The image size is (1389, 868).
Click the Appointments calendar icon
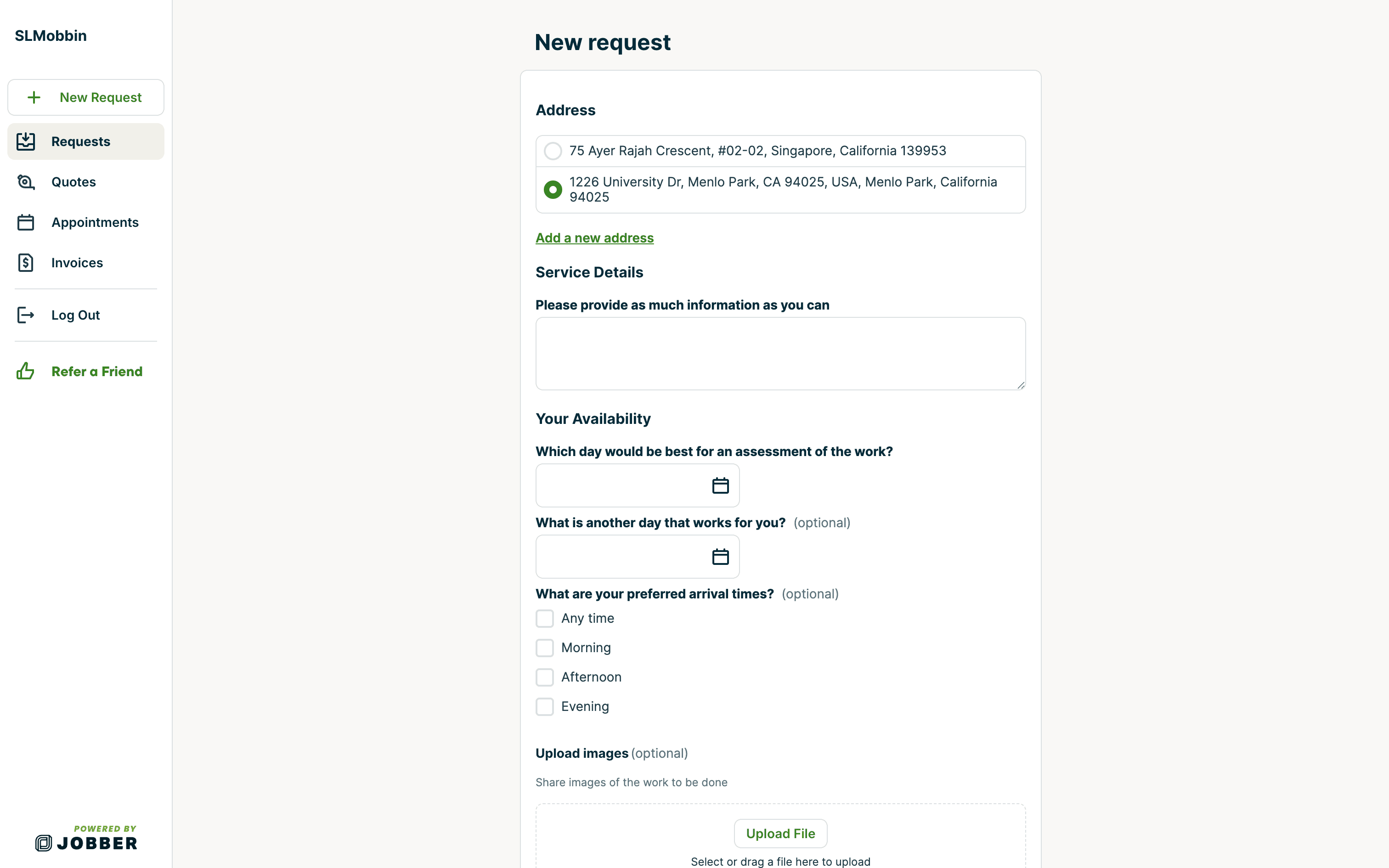26,222
